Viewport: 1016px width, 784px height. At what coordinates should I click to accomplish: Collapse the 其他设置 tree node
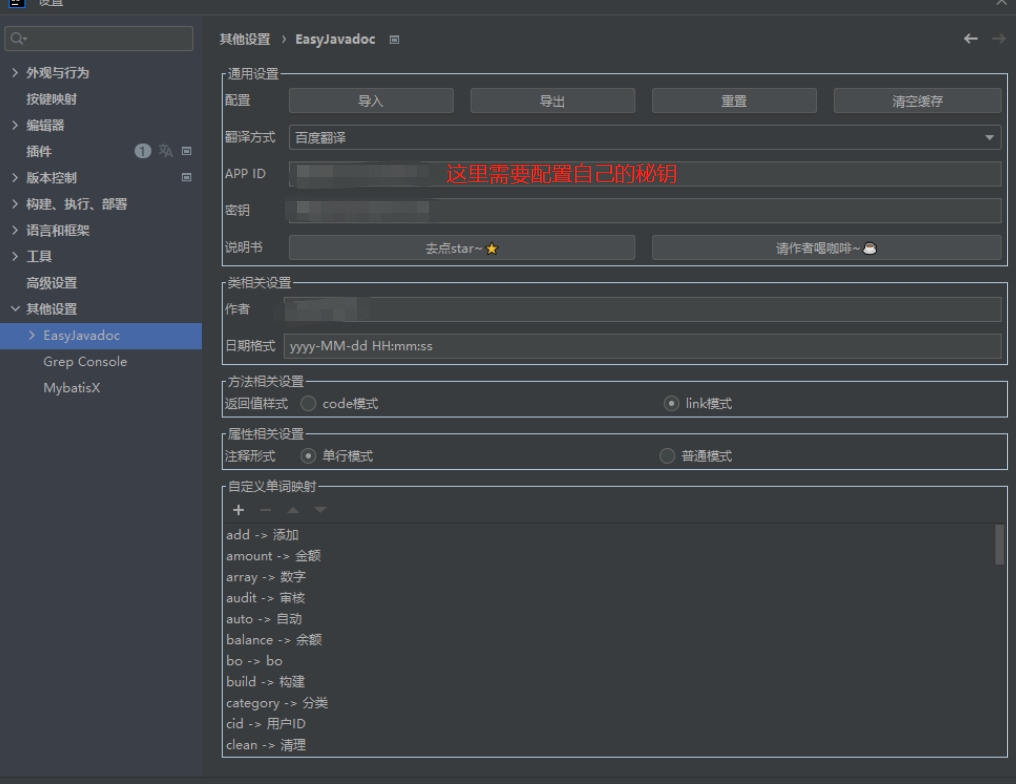(15, 309)
